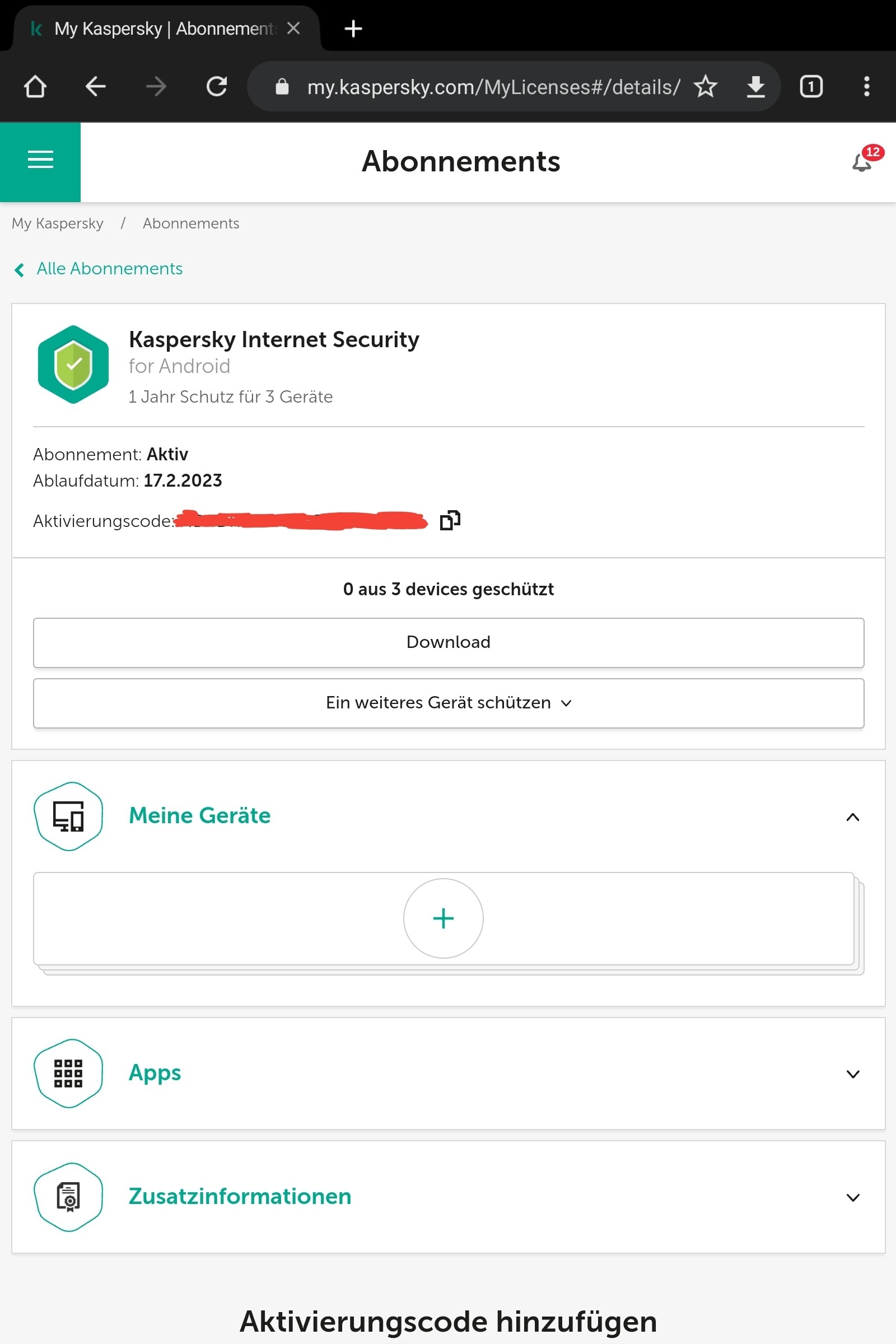Navigate back in the browser
Screen dimensions: 896x1344
click(x=95, y=87)
